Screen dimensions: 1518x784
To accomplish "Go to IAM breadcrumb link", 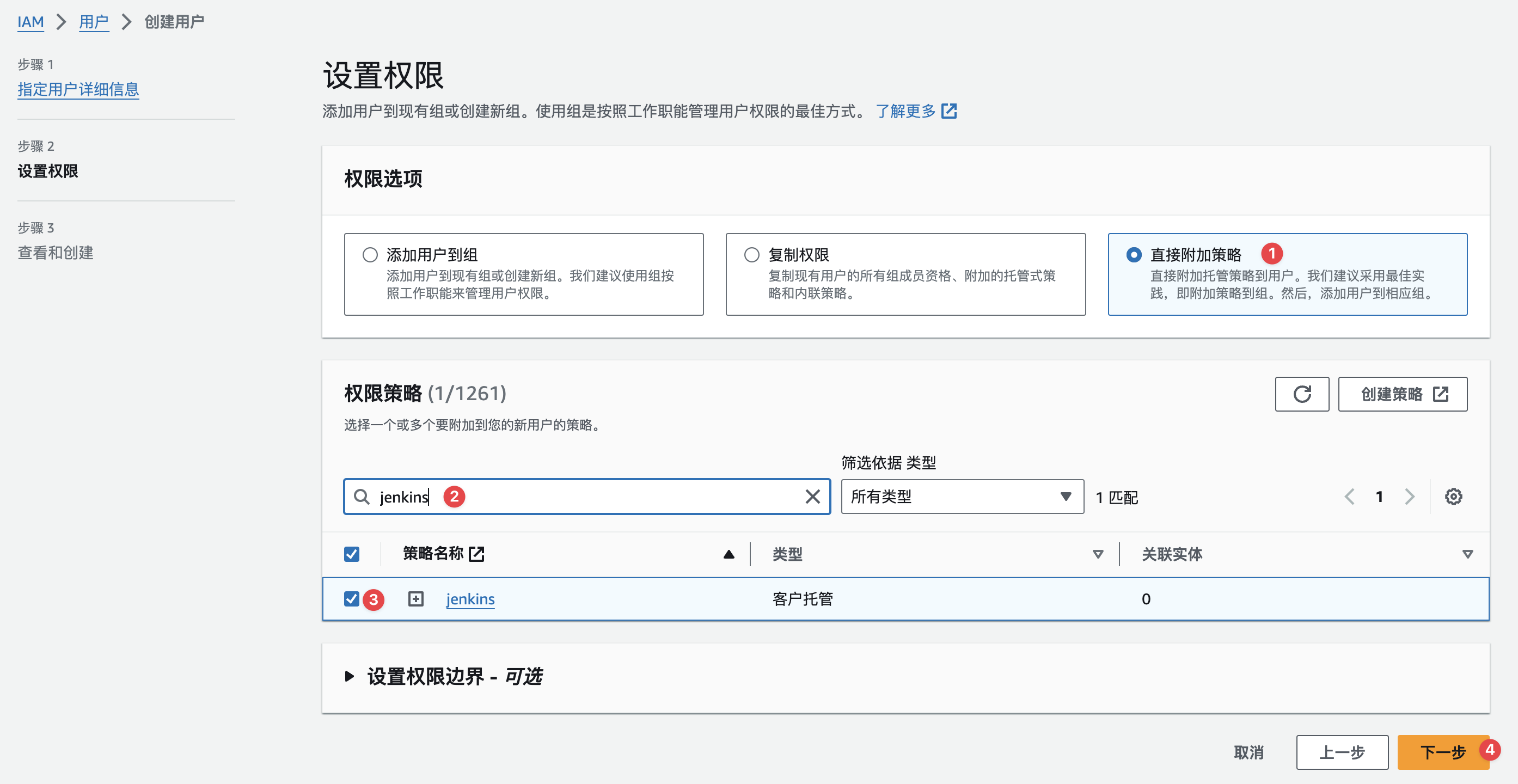I will (30, 22).
